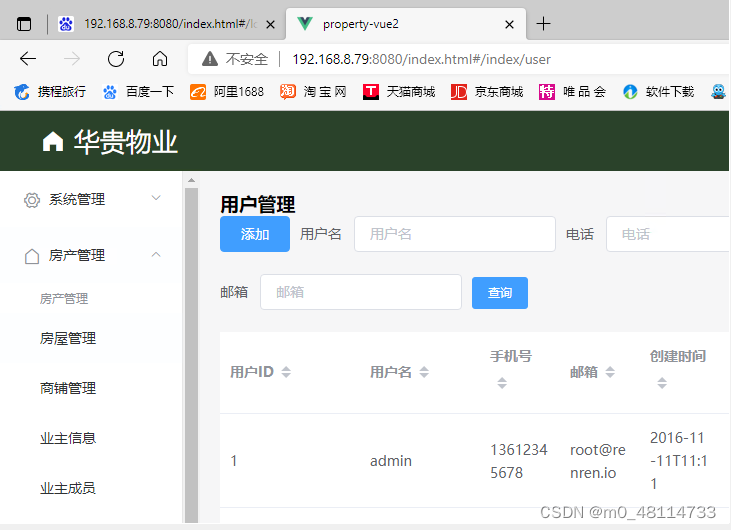Close the property-vue2 tab
Screen dimensions: 731x530
pyautogui.click(x=510, y=24)
